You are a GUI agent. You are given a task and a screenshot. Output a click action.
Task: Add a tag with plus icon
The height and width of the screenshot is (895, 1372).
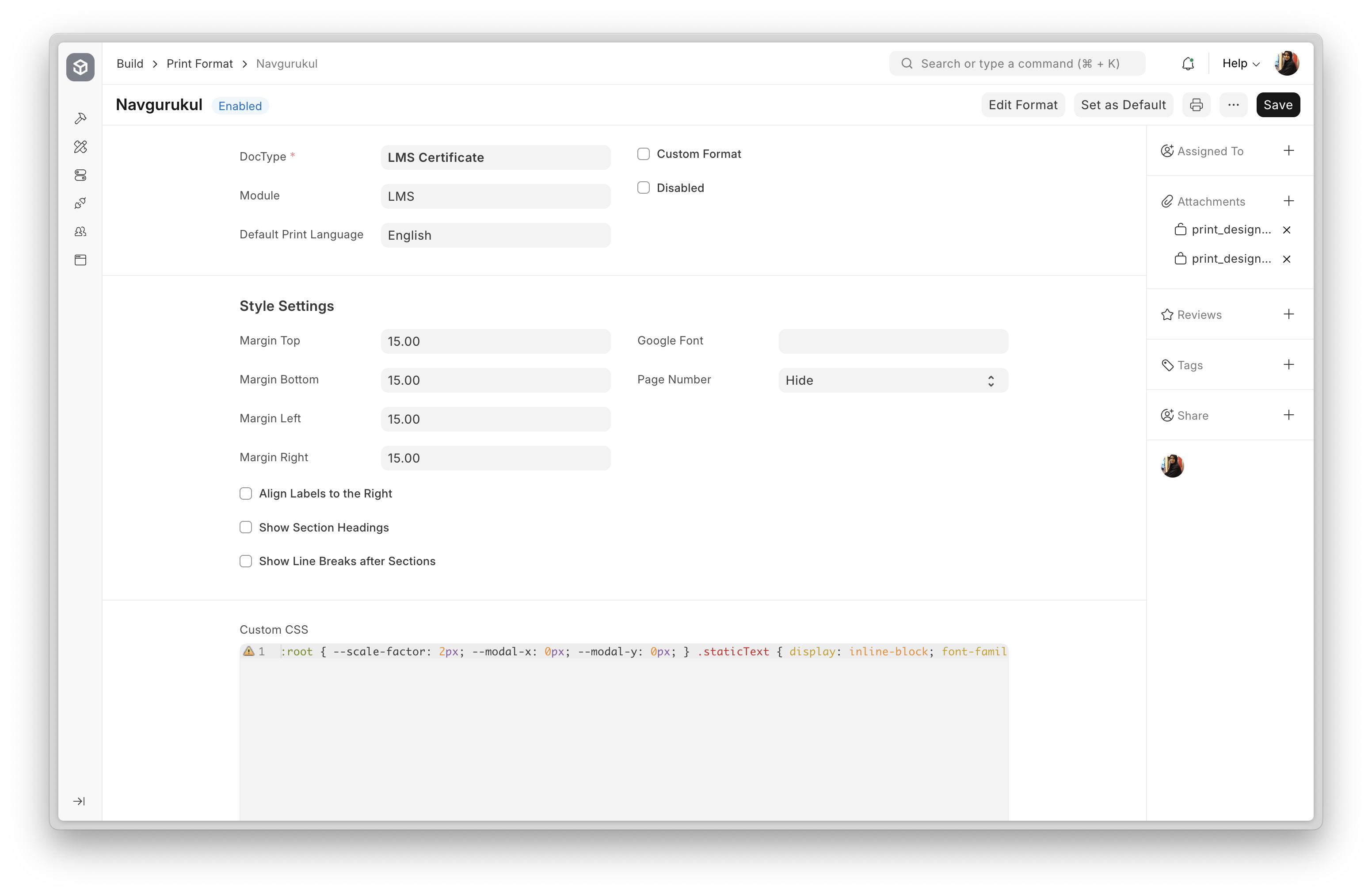(1289, 364)
